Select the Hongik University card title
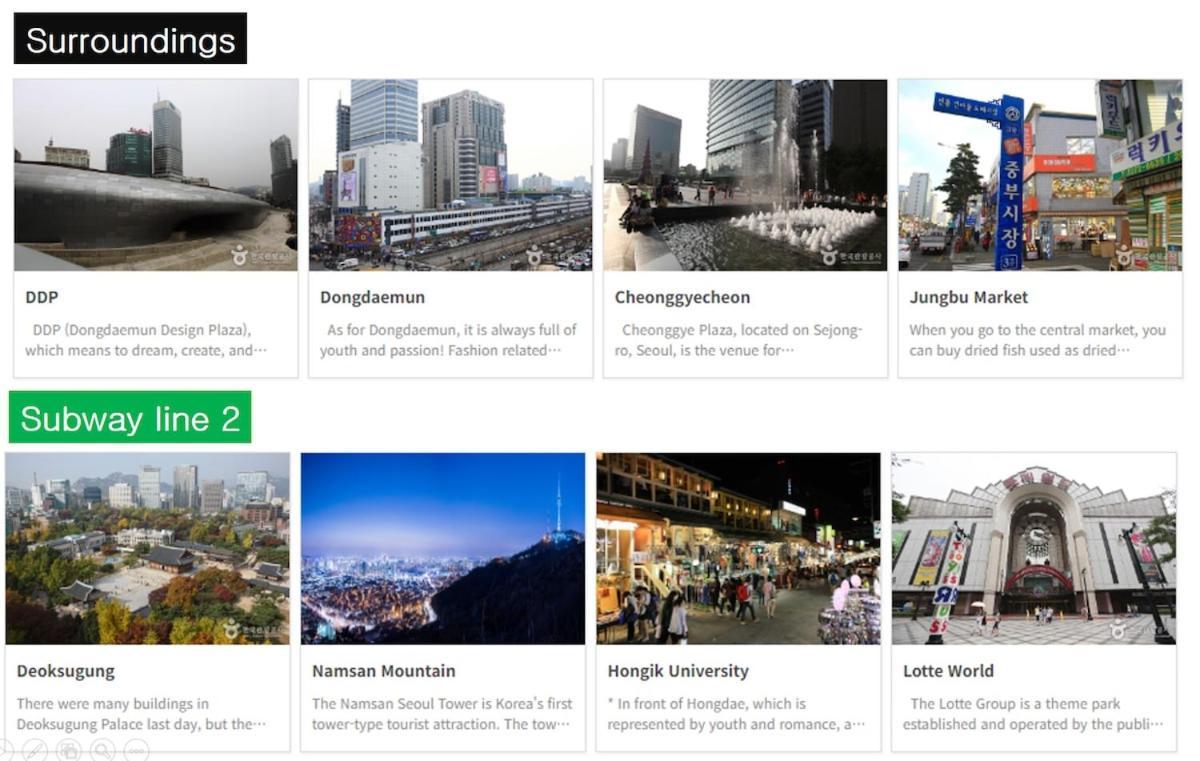Viewport: 1200px width, 761px height. click(678, 671)
